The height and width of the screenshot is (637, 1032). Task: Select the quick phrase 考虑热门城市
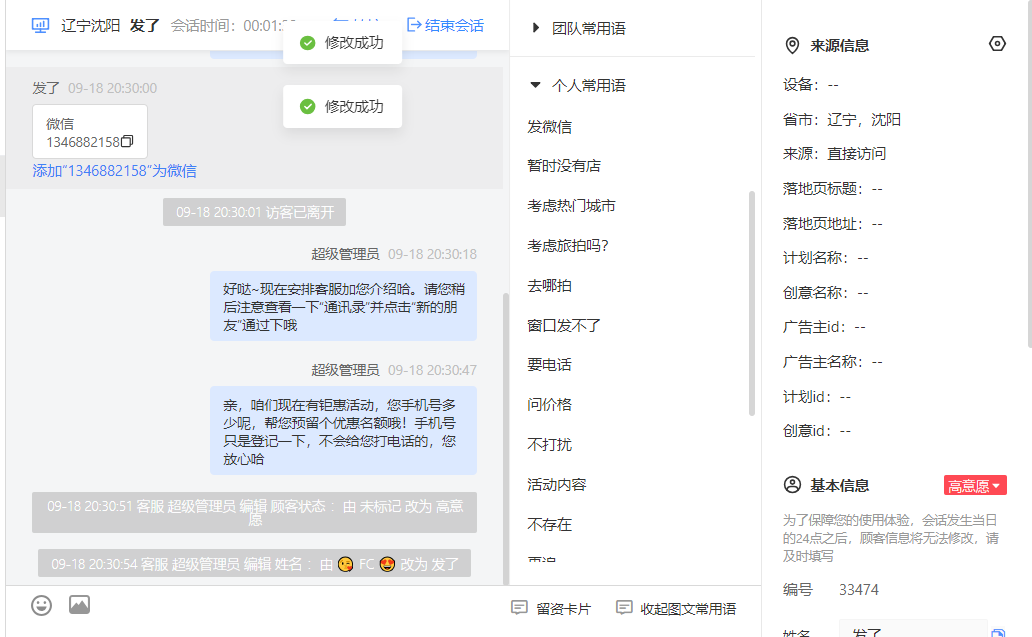[571, 206]
